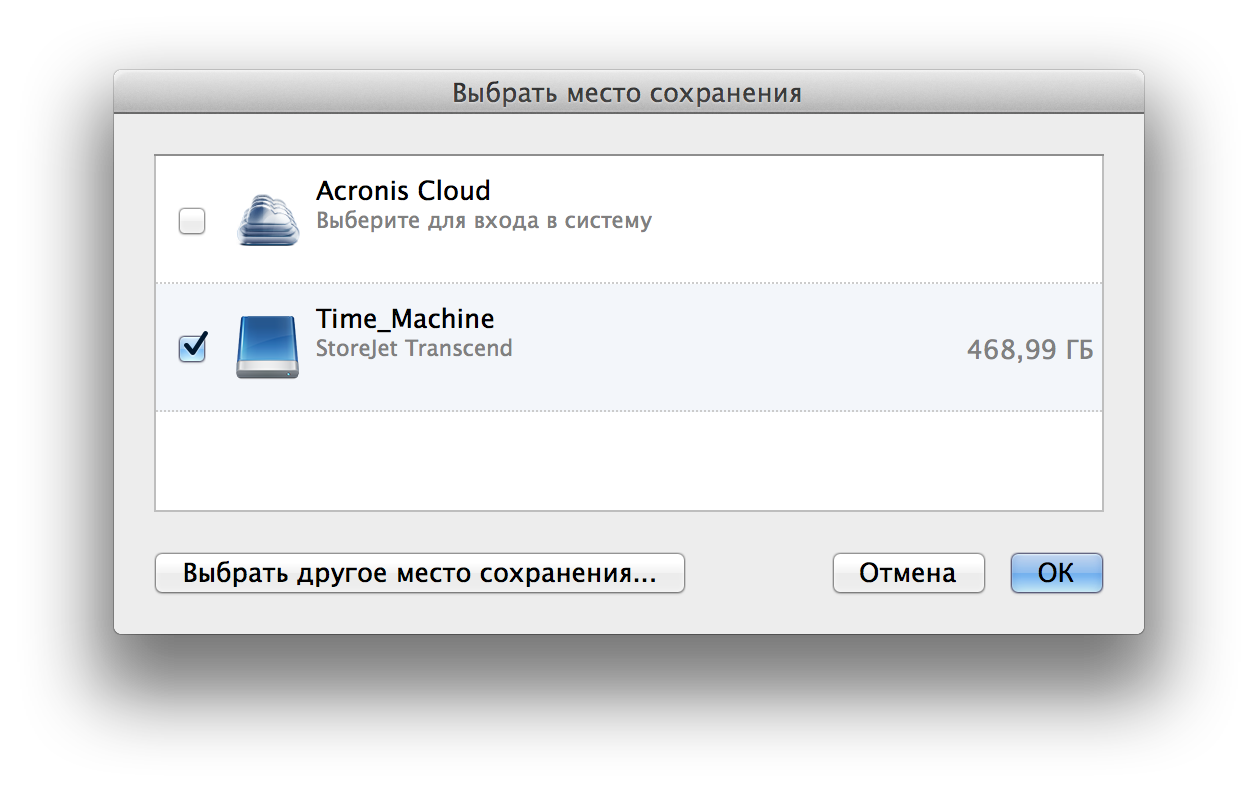Click blank space between StoreJet Transcend and size
The height and width of the screenshot is (792, 1258).
(740, 350)
